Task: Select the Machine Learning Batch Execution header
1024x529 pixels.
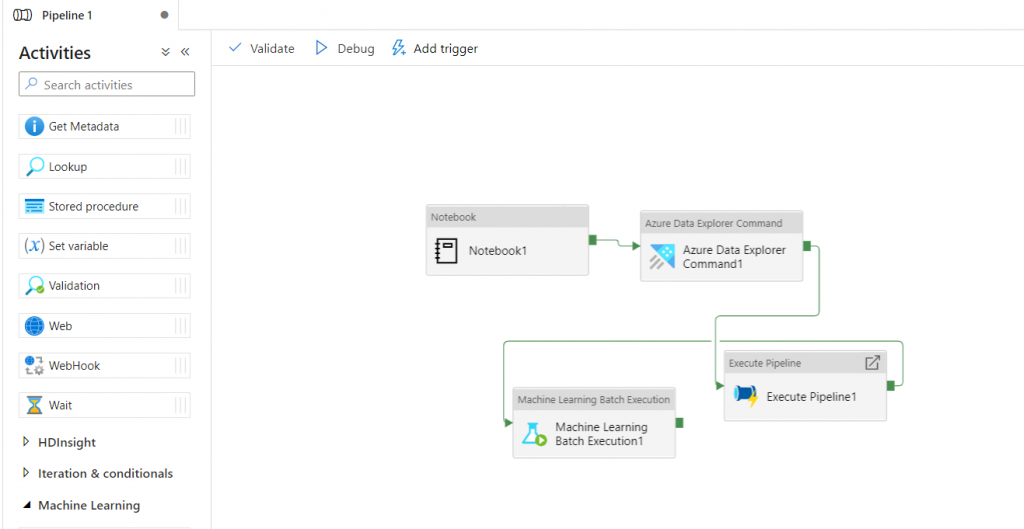Action: click(x=594, y=399)
